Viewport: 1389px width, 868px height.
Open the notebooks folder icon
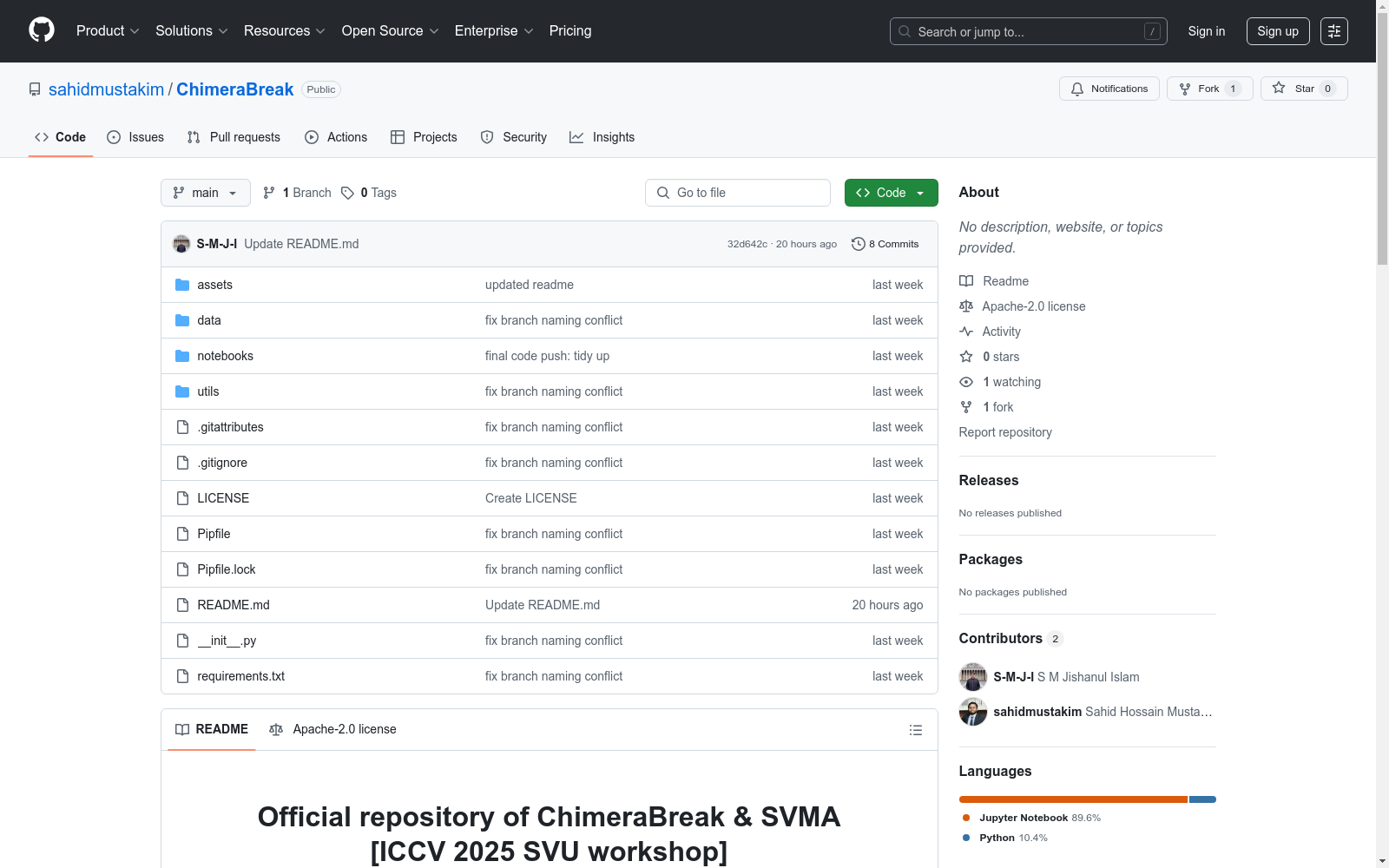tap(182, 356)
